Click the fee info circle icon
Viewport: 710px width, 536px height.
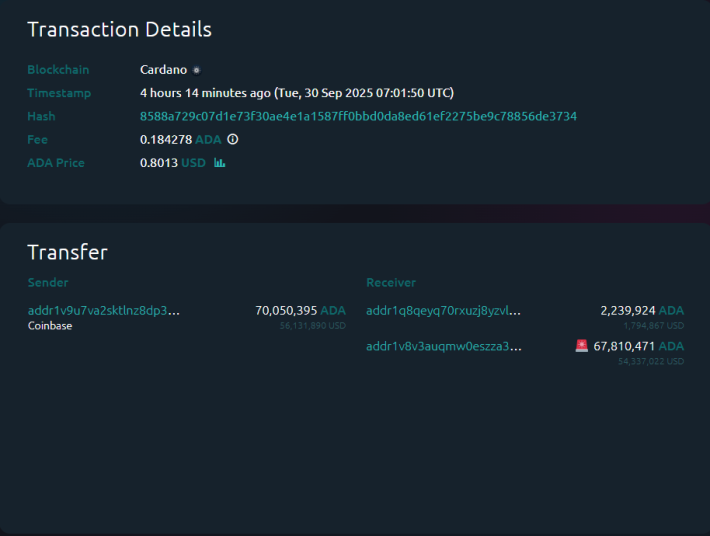point(233,140)
